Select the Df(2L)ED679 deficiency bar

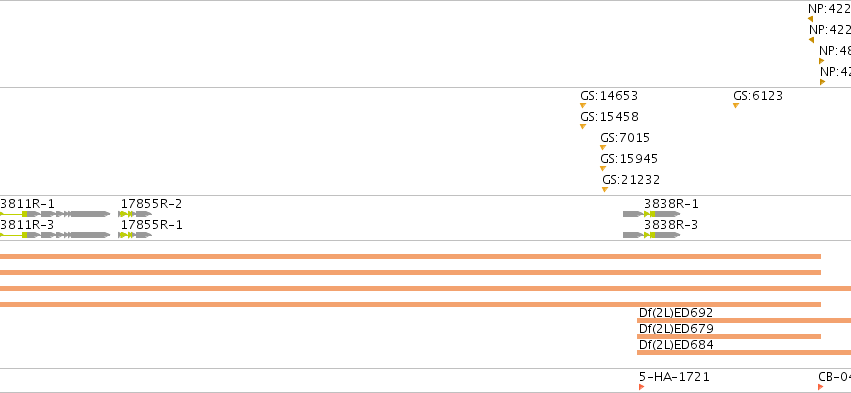729,337
